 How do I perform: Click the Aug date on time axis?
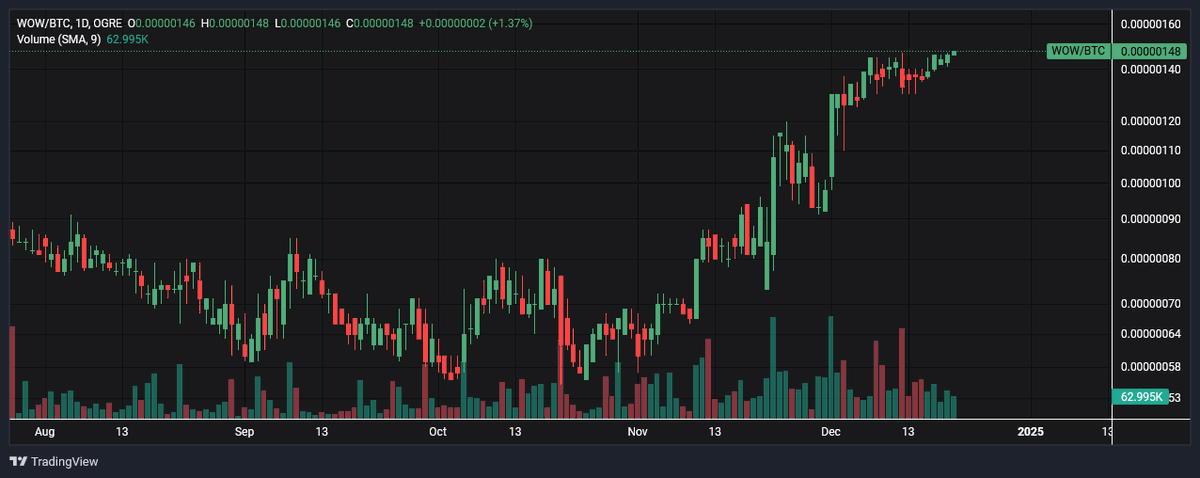pyautogui.click(x=45, y=432)
